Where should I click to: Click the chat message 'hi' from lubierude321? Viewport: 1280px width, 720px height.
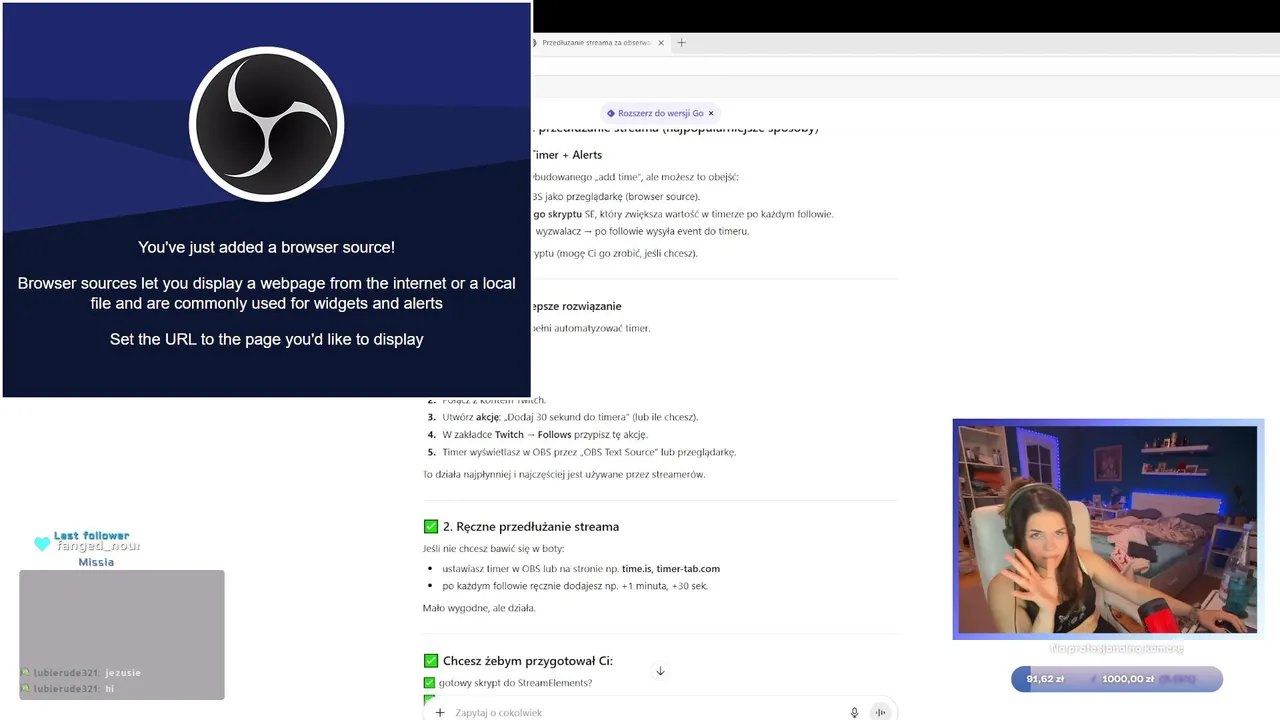pyautogui.click(x=110, y=689)
